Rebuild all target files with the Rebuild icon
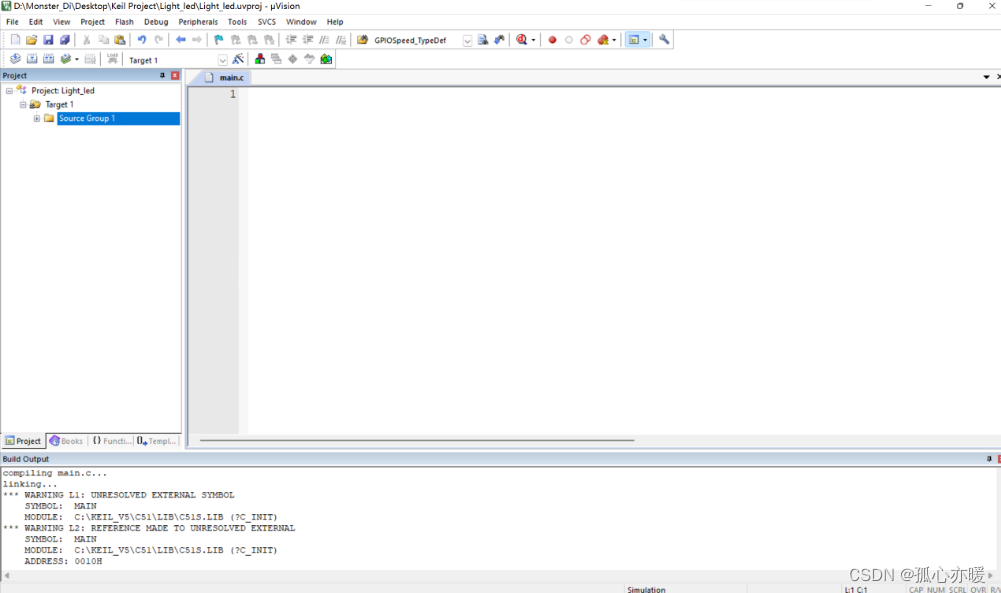The image size is (1001, 593). pos(49,59)
